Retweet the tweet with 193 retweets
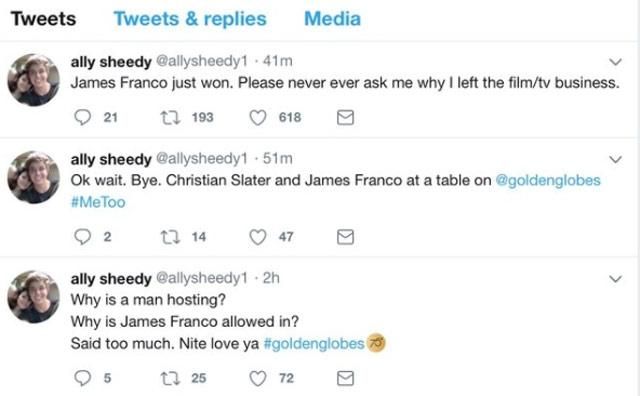Viewport: 640px width, 396px height. tap(170, 118)
